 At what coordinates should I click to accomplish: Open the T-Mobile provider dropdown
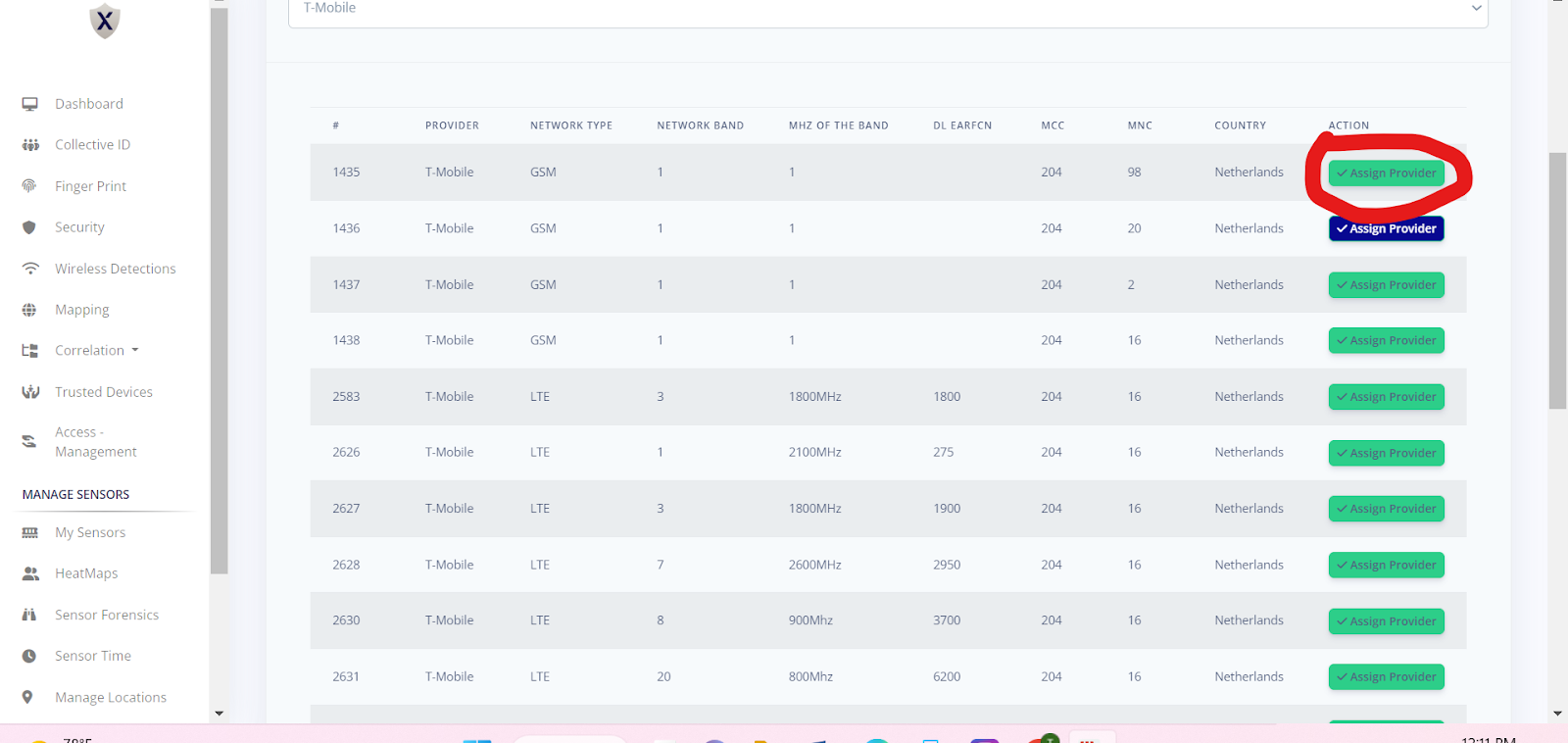pyautogui.click(x=888, y=10)
